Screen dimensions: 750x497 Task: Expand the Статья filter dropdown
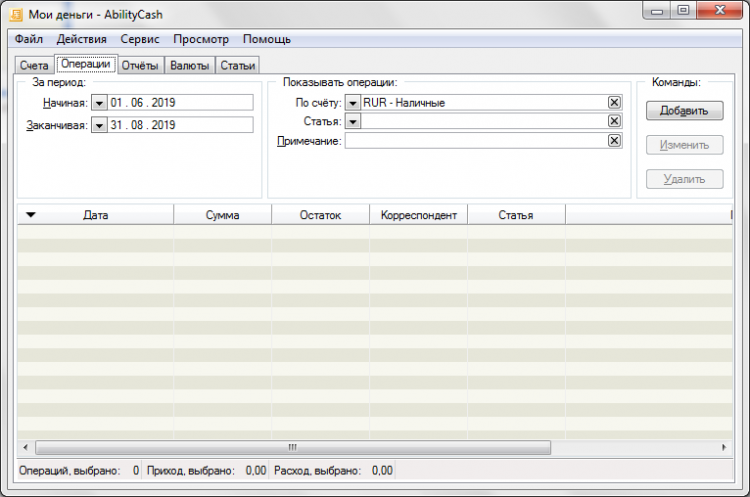pos(352,122)
